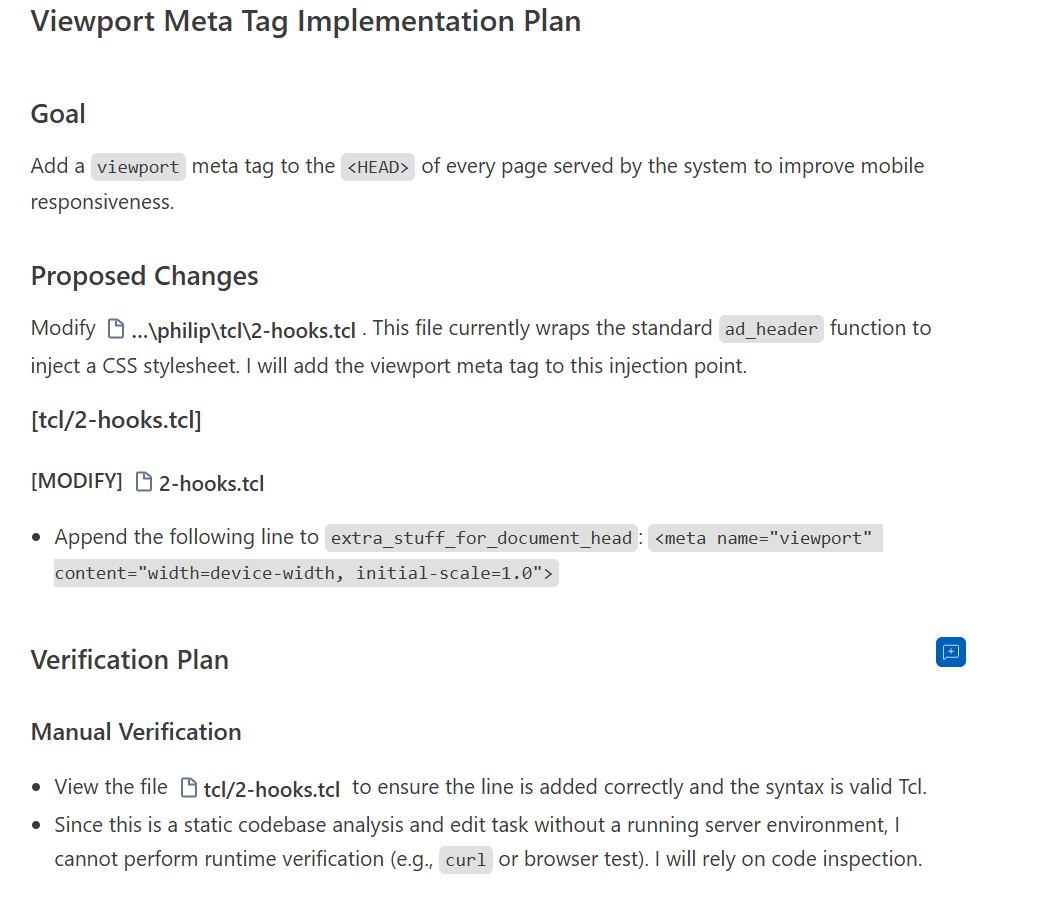
Task: Click the [MODIFY] label
Action: coord(76,482)
